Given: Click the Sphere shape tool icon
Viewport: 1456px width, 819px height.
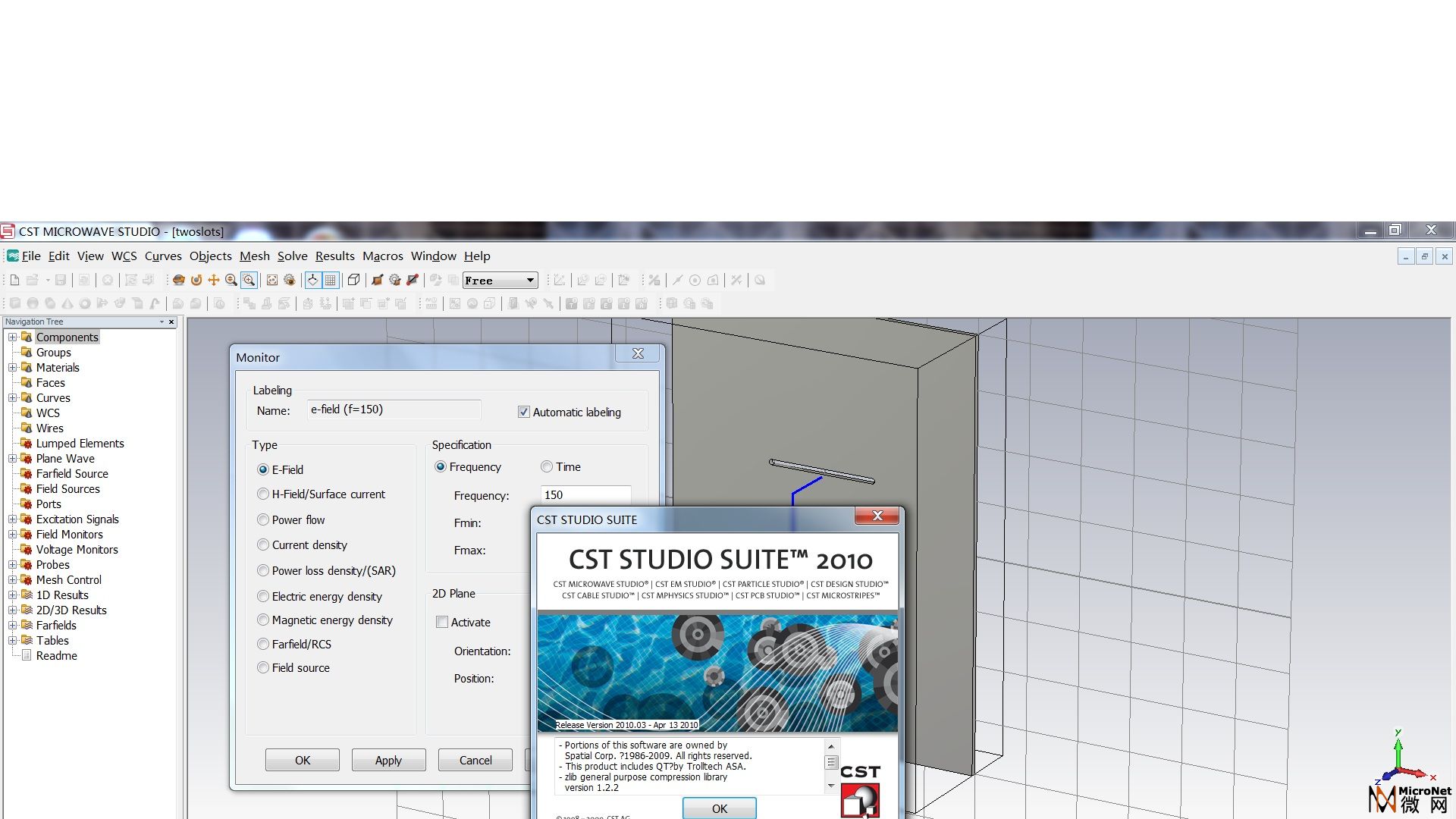Looking at the screenshot, I should [33, 303].
